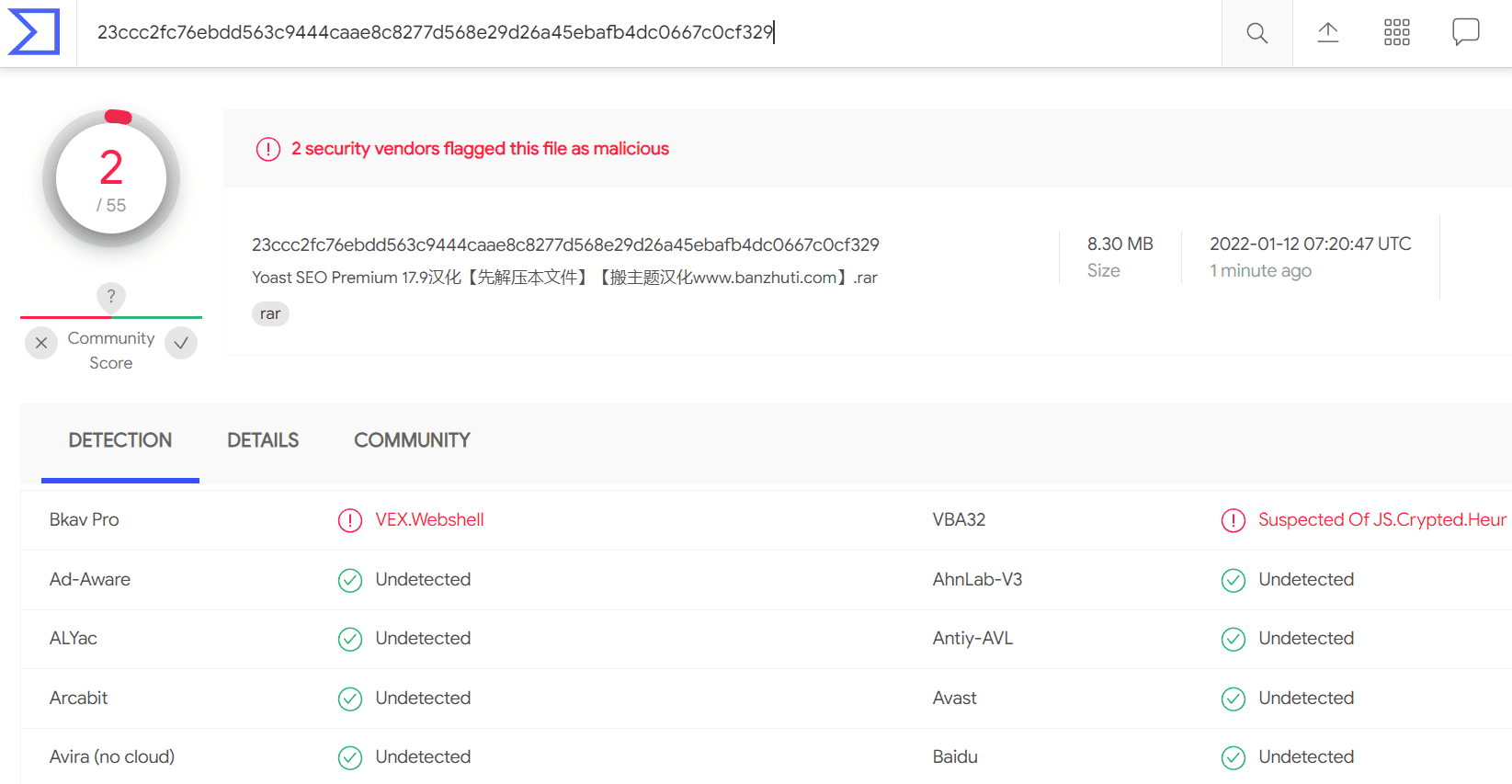This screenshot has width=1512, height=784.
Task: Focus the hash search input field
Action: [x=649, y=33]
